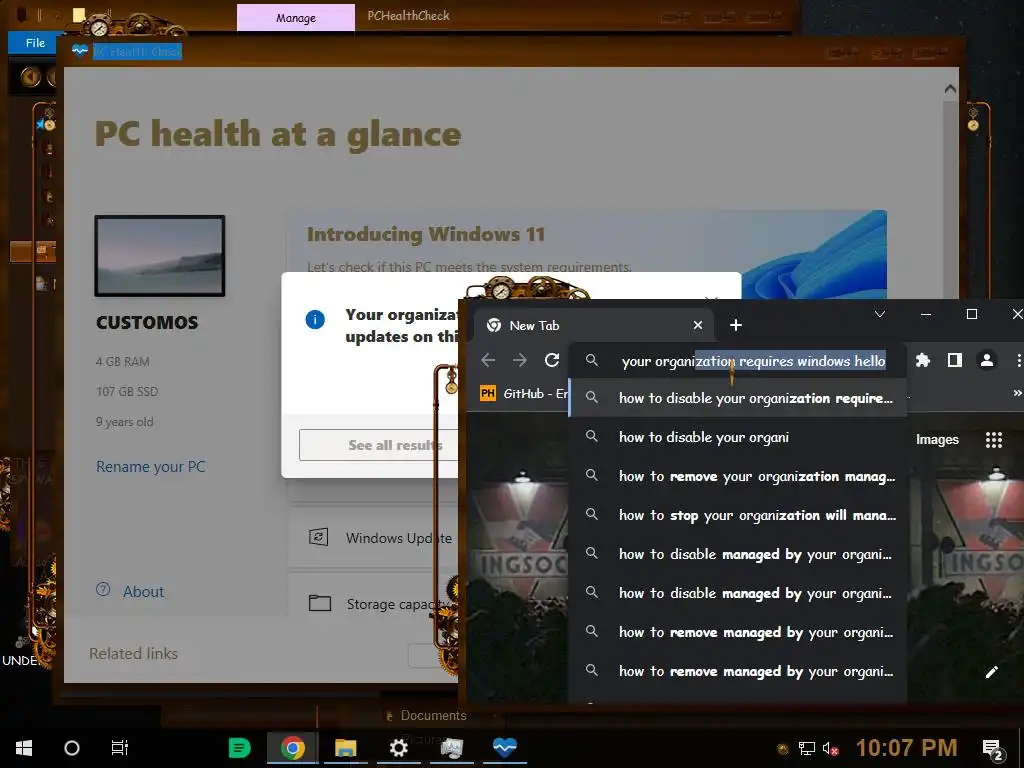The height and width of the screenshot is (768, 1024).
Task: Open the Windows Start menu
Action: (24, 748)
